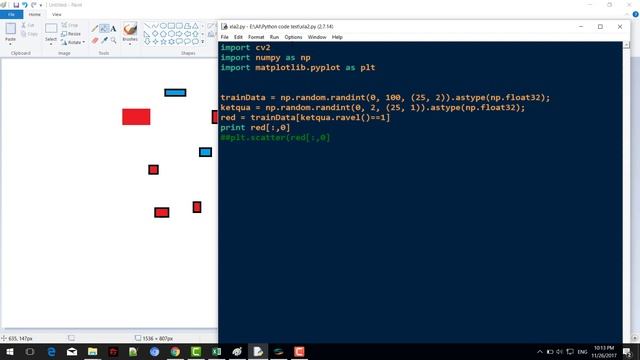This screenshot has height=360, width=640.
Task: Click the Undo icon in Paint title bar
Action: point(24,5)
